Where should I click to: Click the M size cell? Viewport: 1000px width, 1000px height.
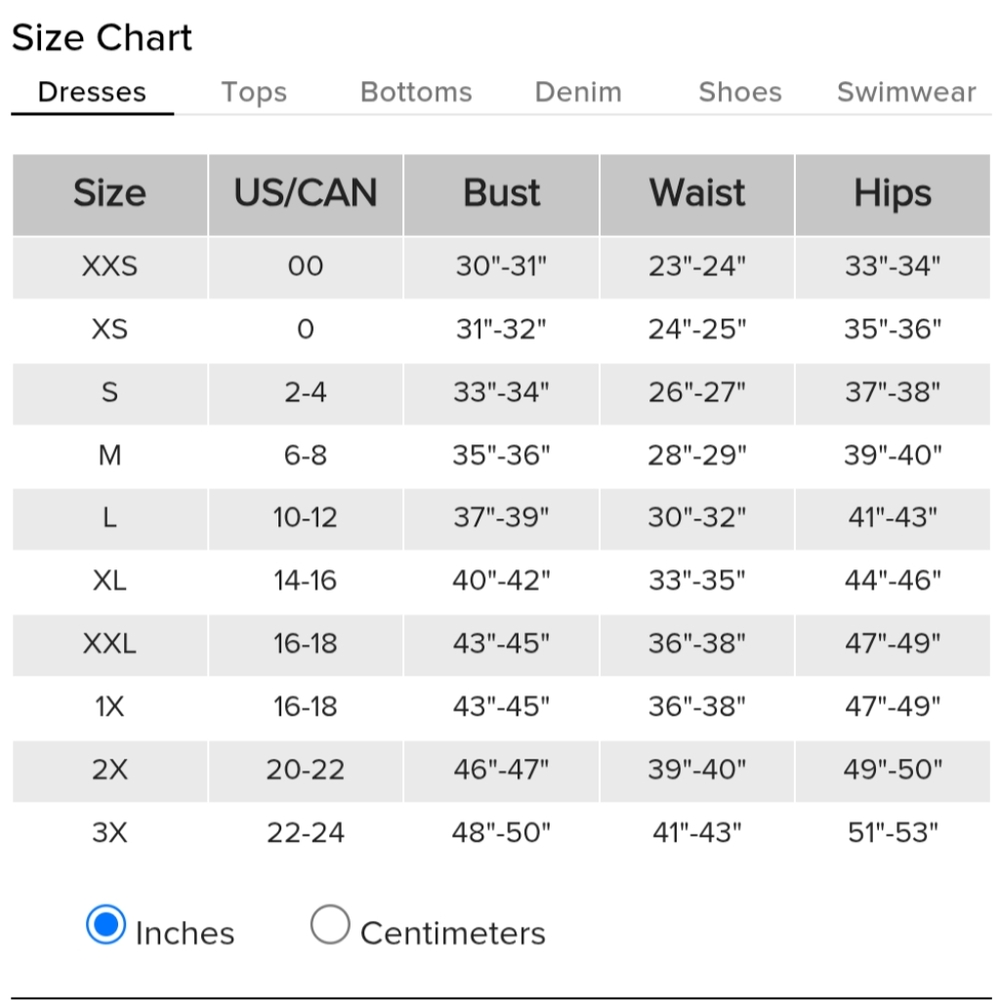point(110,455)
